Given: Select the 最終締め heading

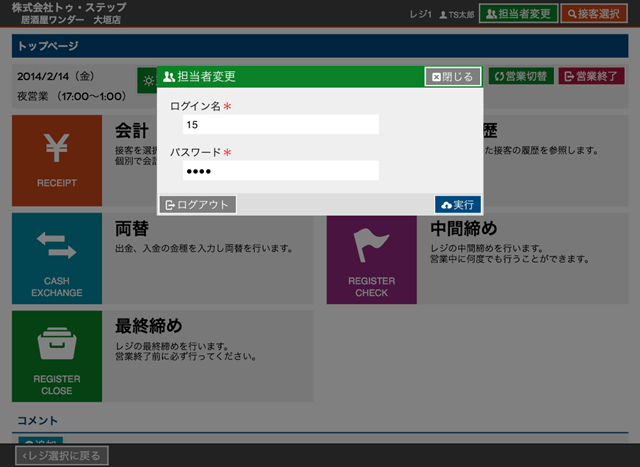Looking at the screenshot, I should [x=148, y=326].
